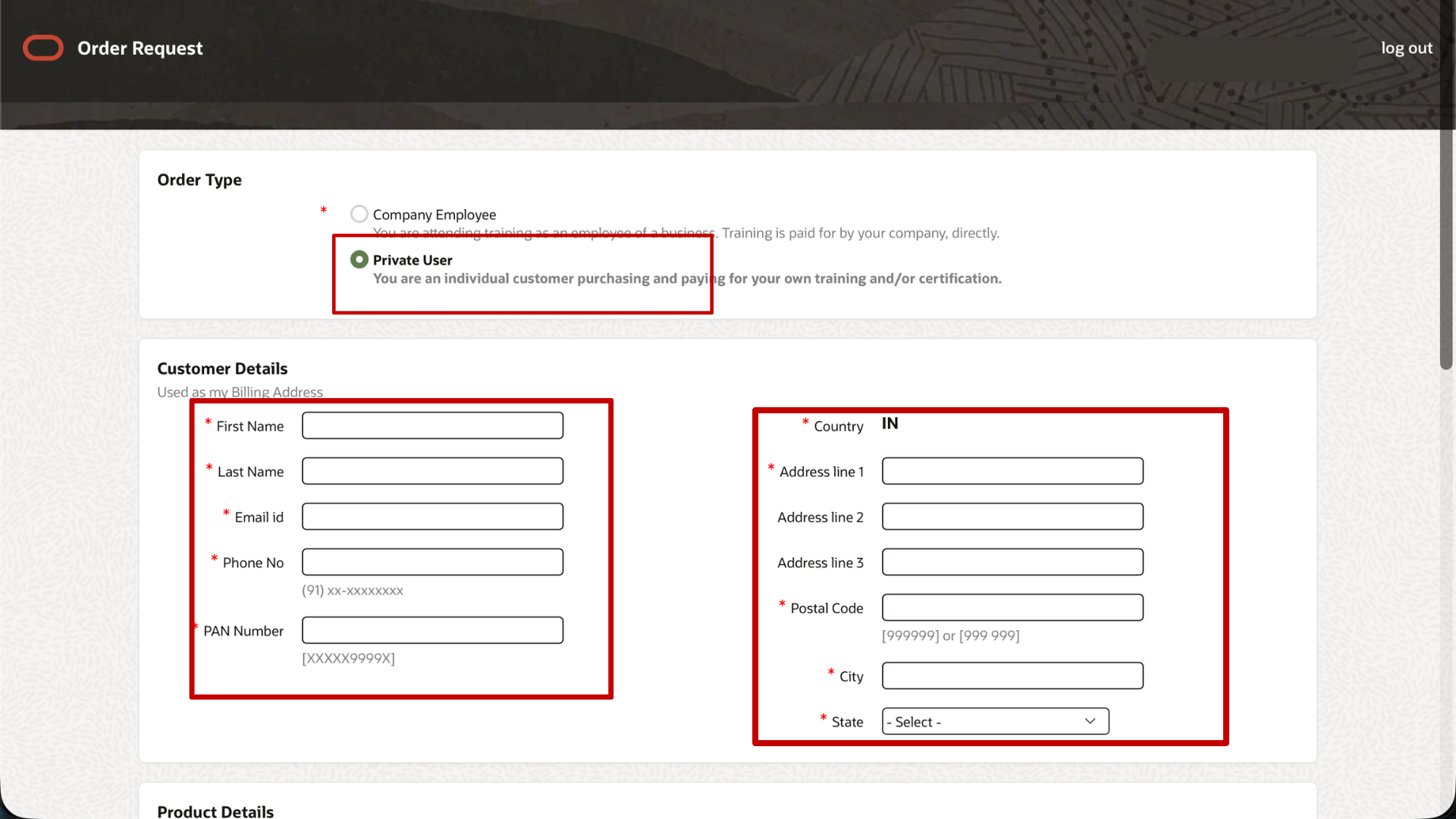Click the City input field

1012,676
